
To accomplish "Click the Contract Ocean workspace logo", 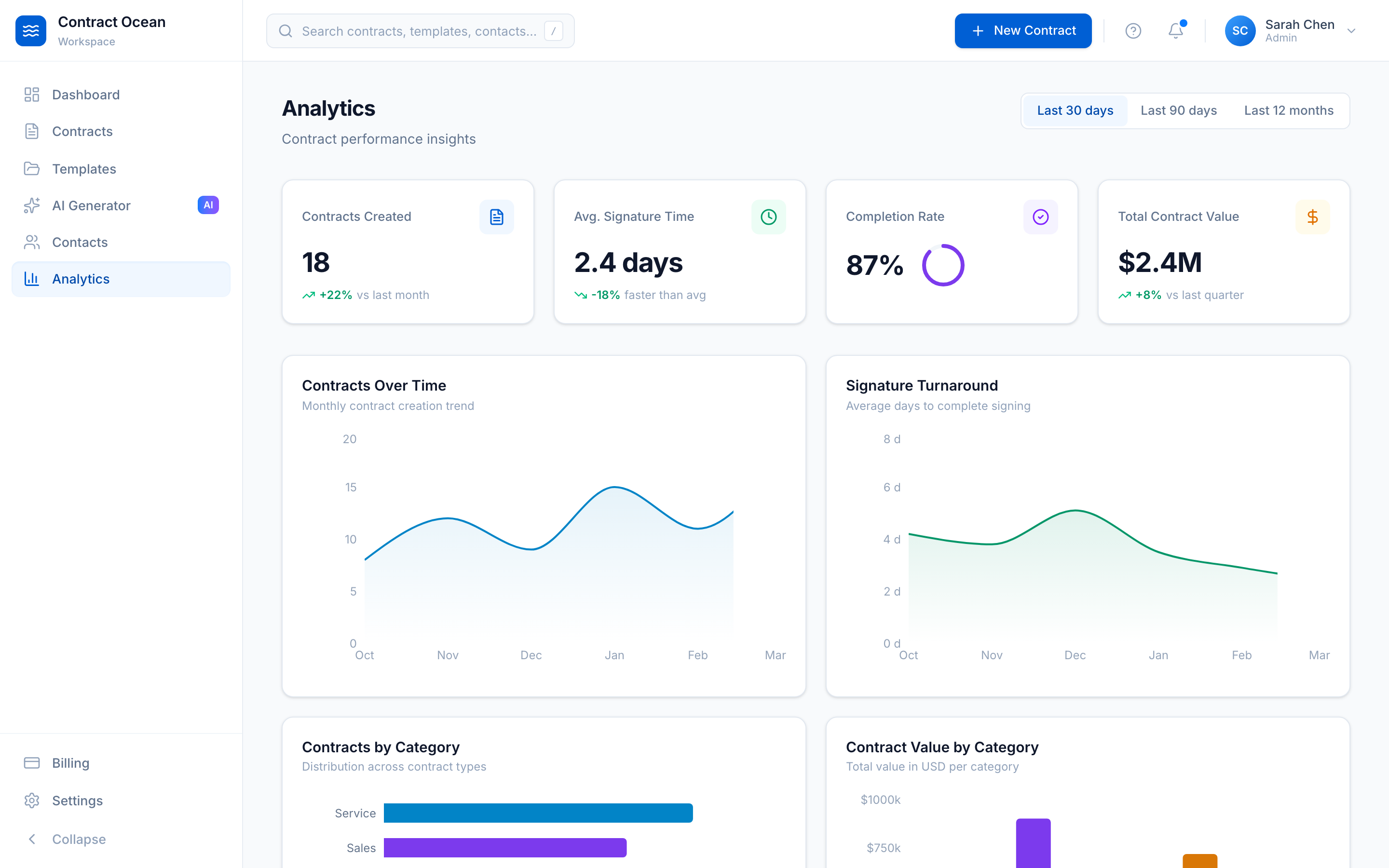I will [30, 30].
